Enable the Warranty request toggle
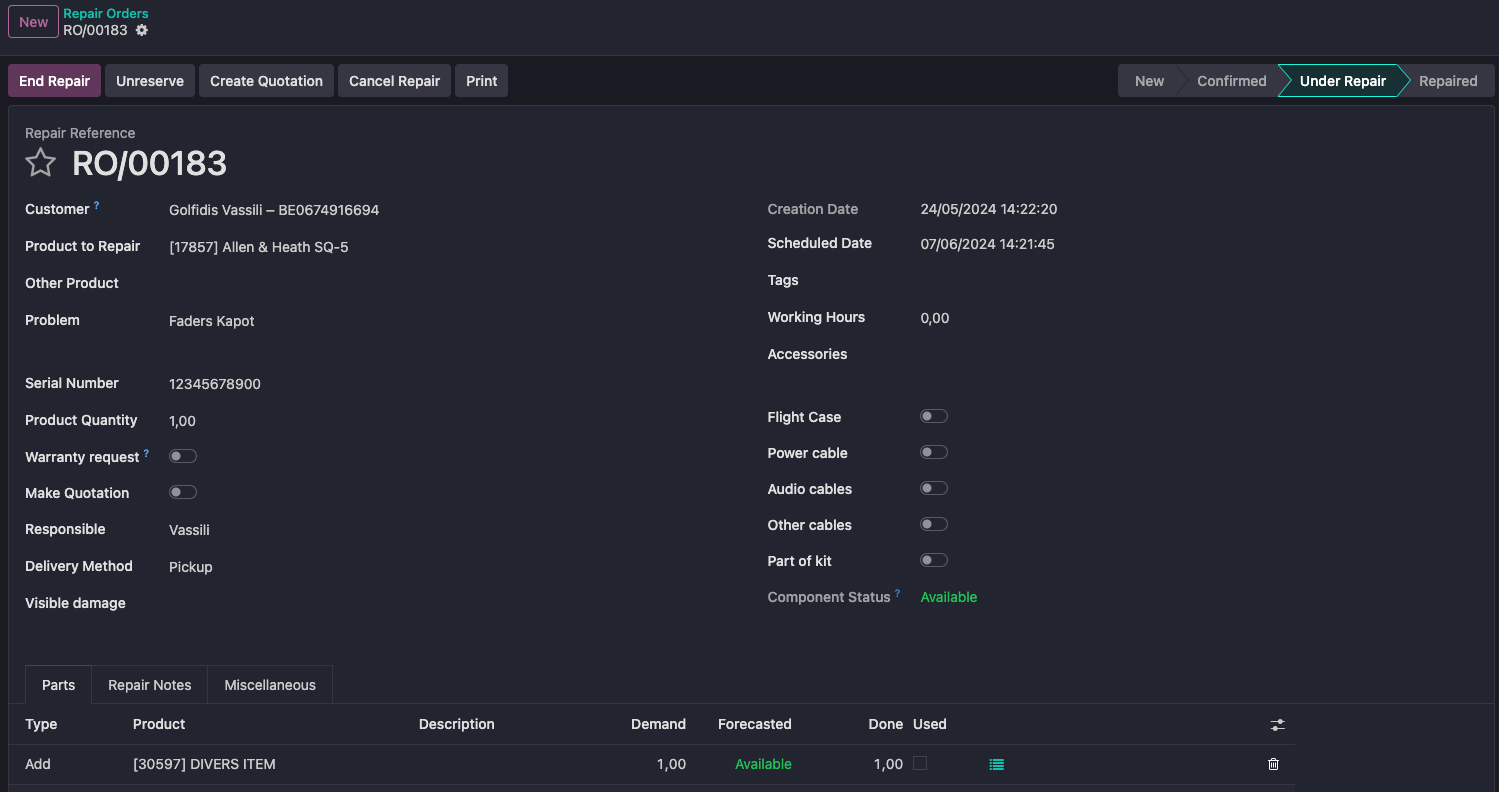Viewport: 1499px width, 792px height. 183,456
